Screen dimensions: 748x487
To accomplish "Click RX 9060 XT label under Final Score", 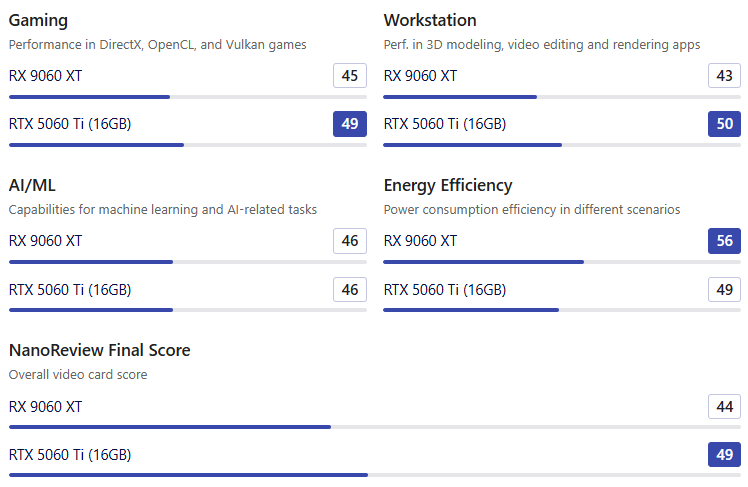I will click(x=45, y=407).
